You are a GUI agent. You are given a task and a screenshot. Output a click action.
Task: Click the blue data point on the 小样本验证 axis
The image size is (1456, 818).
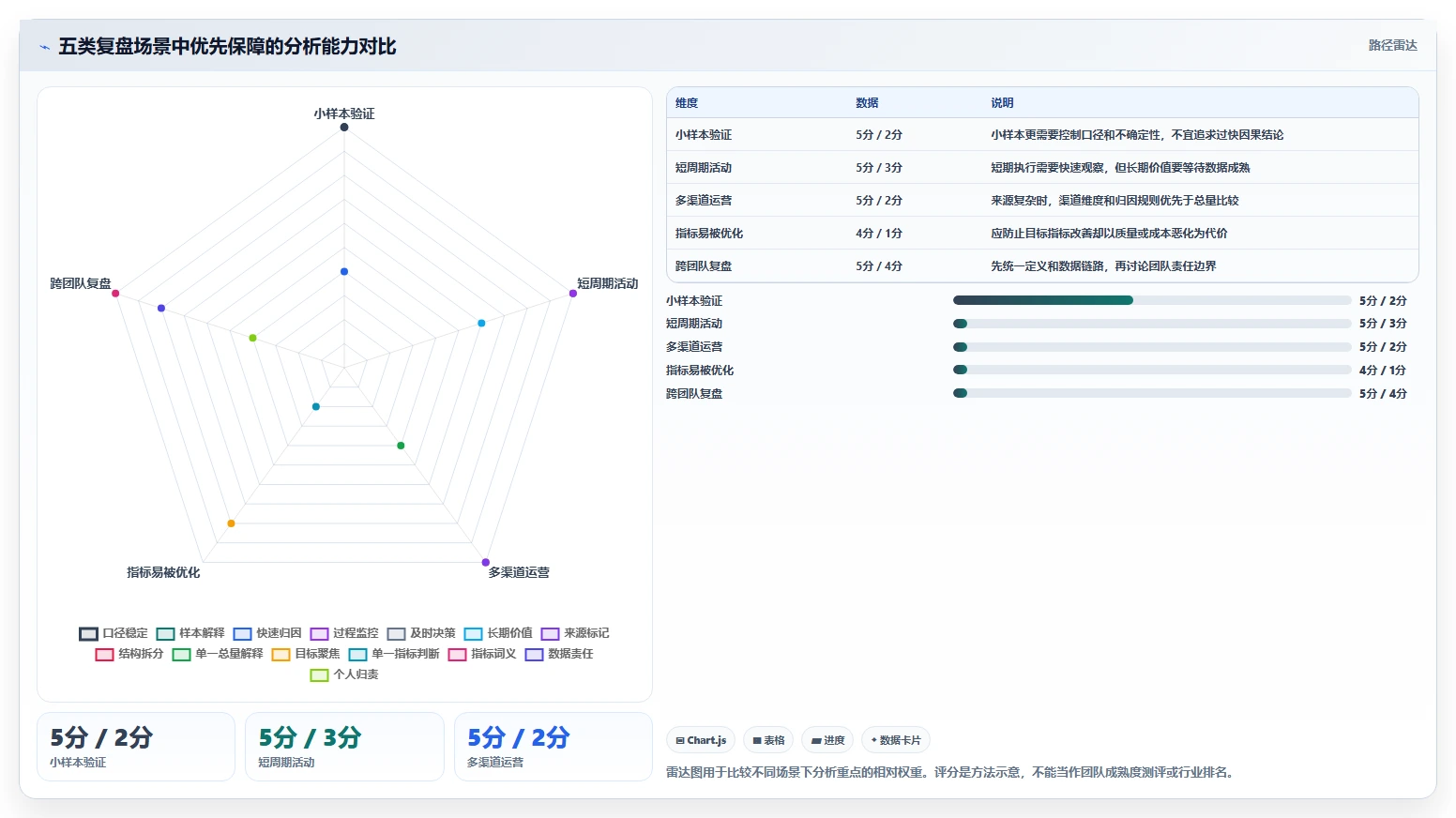tap(344, 271)
